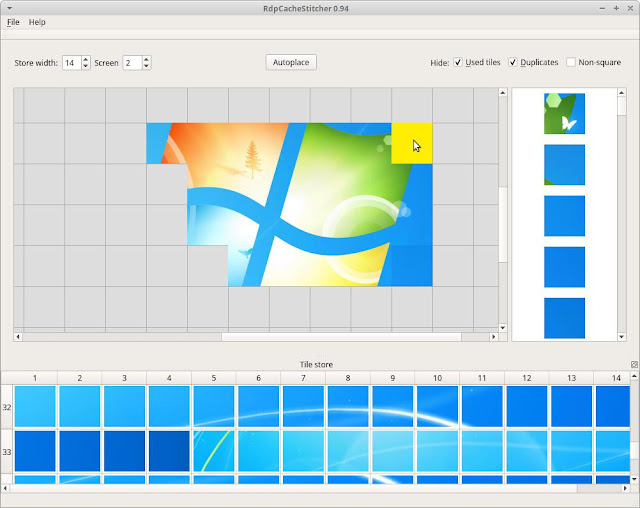Click the canvas horizontal scrollbar handle
The image size is (640, 508).
[x=341, y=337]
